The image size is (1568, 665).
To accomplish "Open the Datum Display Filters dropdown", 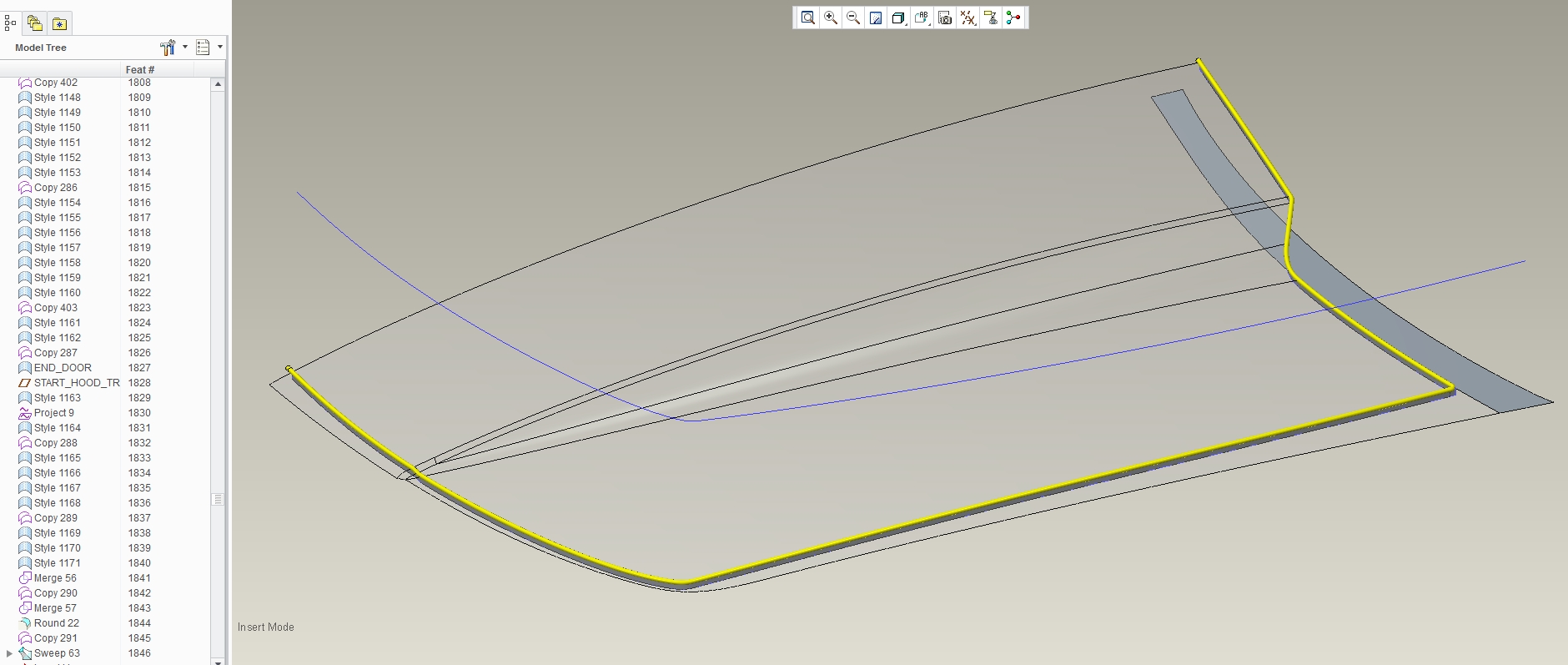I will (x=967, y=18).
